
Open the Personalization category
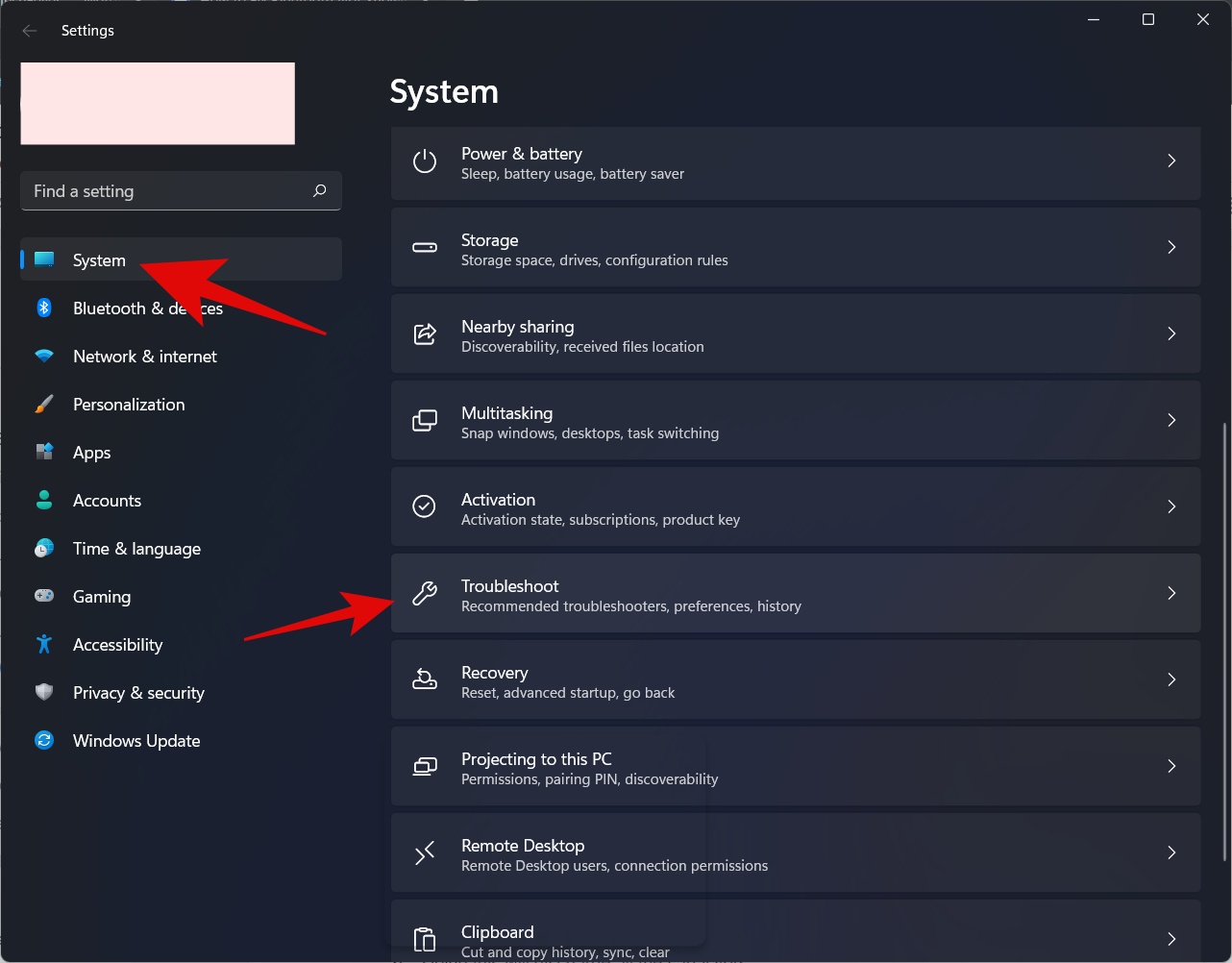click(x=181, y=404)
